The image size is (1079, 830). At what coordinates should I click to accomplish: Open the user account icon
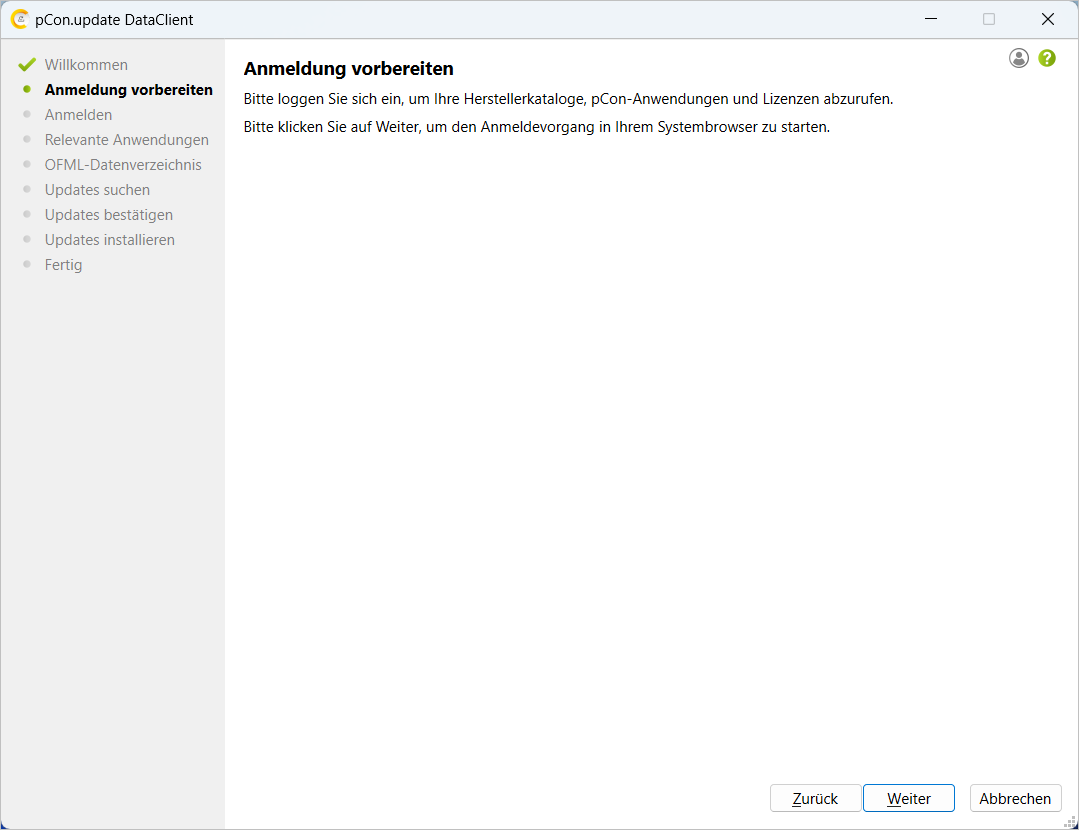tap(1018, 58)
